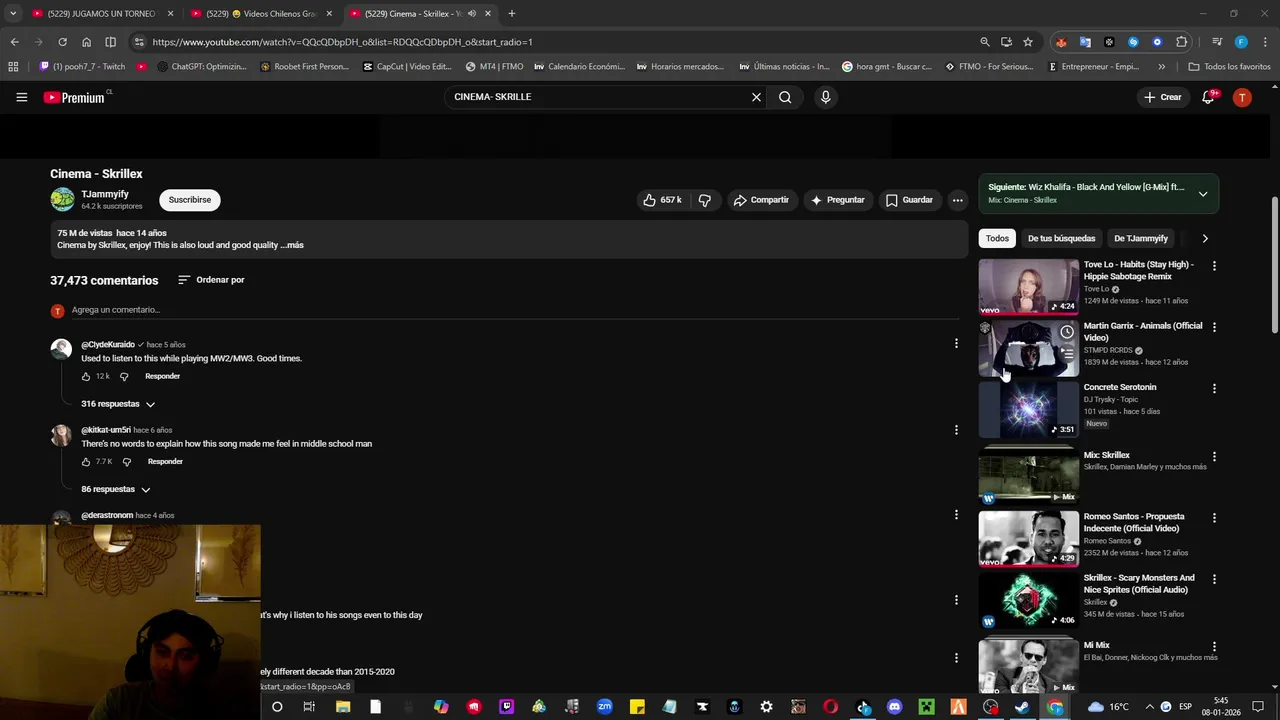Click the magnifier search button
Image resolution: width=1280 pixels, height=720 pixels.
785,97
